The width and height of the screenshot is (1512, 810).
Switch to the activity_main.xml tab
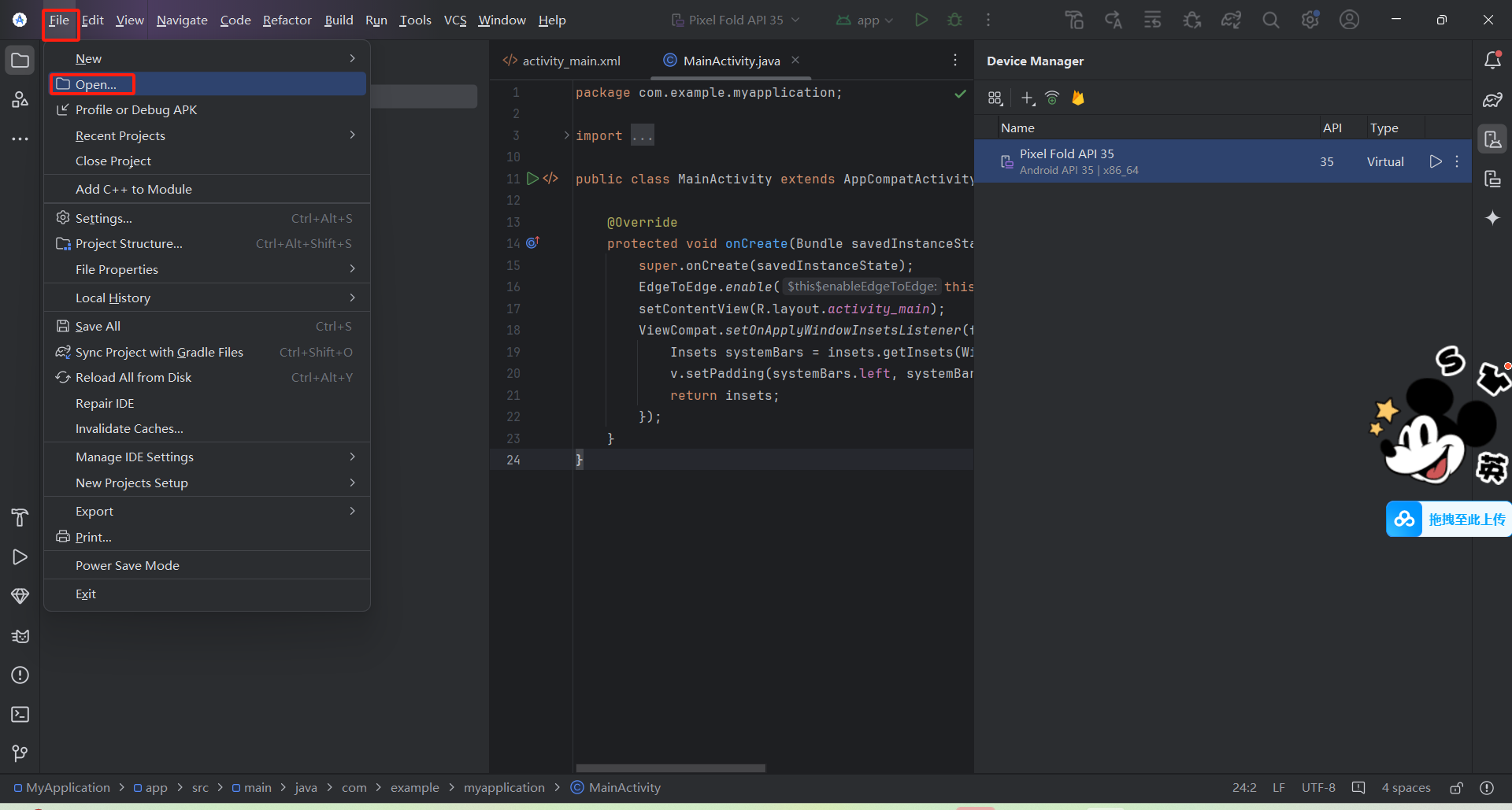[569, 61]
